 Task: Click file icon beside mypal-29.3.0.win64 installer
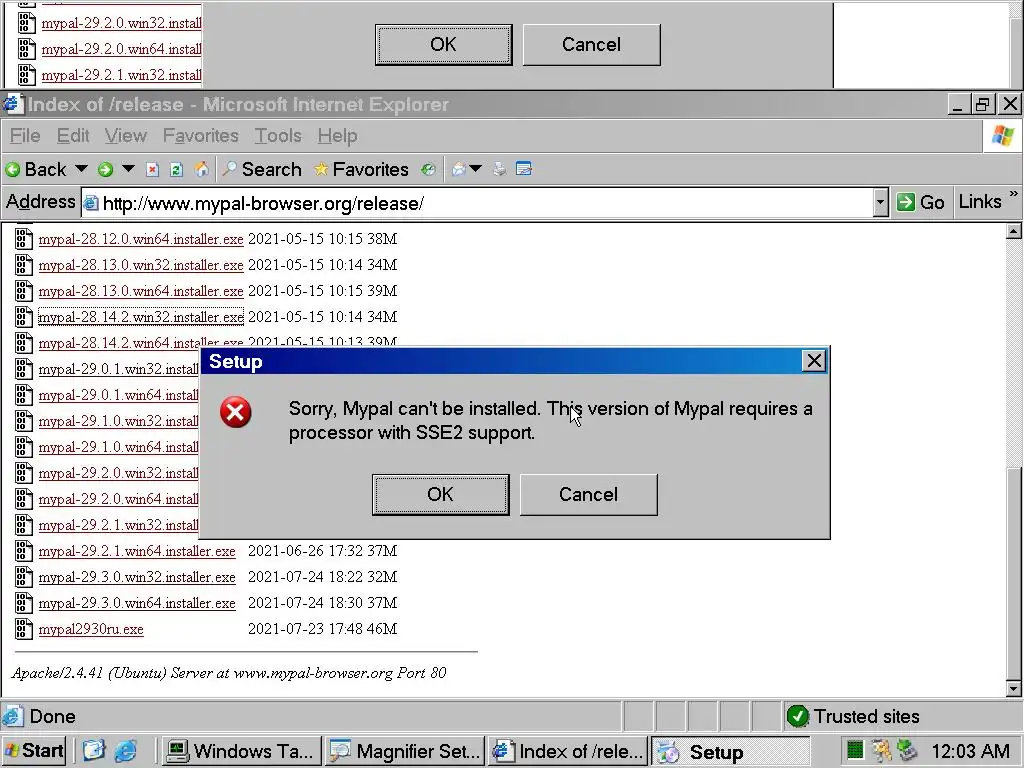(24, 603)
